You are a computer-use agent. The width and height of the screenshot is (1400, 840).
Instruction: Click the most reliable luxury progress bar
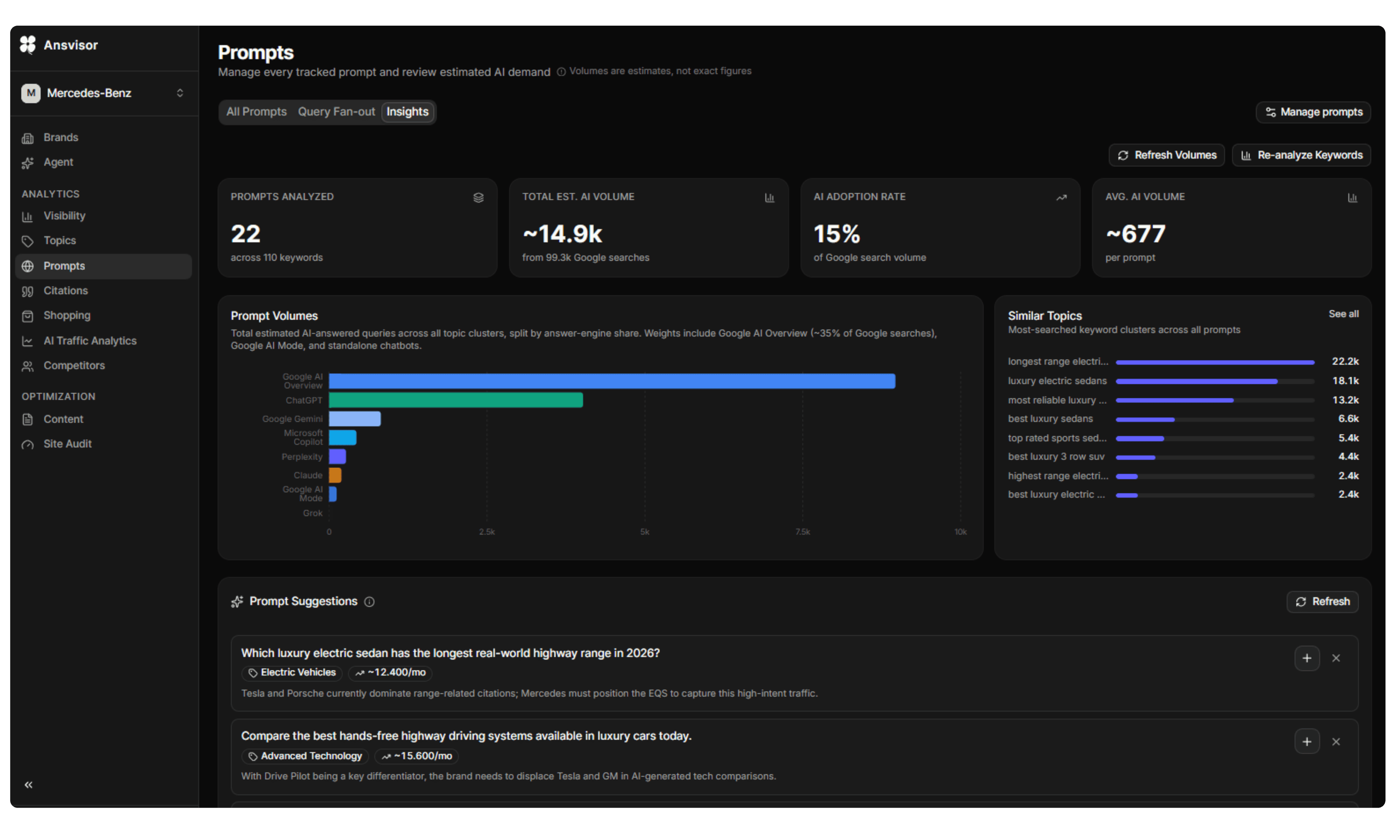1214,401
